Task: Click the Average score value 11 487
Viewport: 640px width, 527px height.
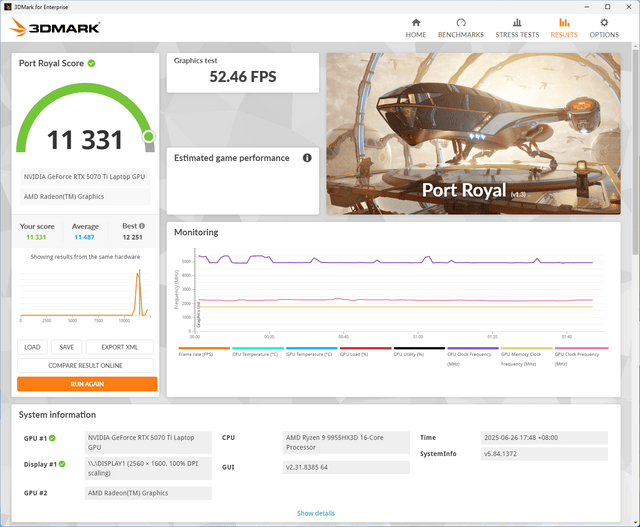Action: [84, 237]
